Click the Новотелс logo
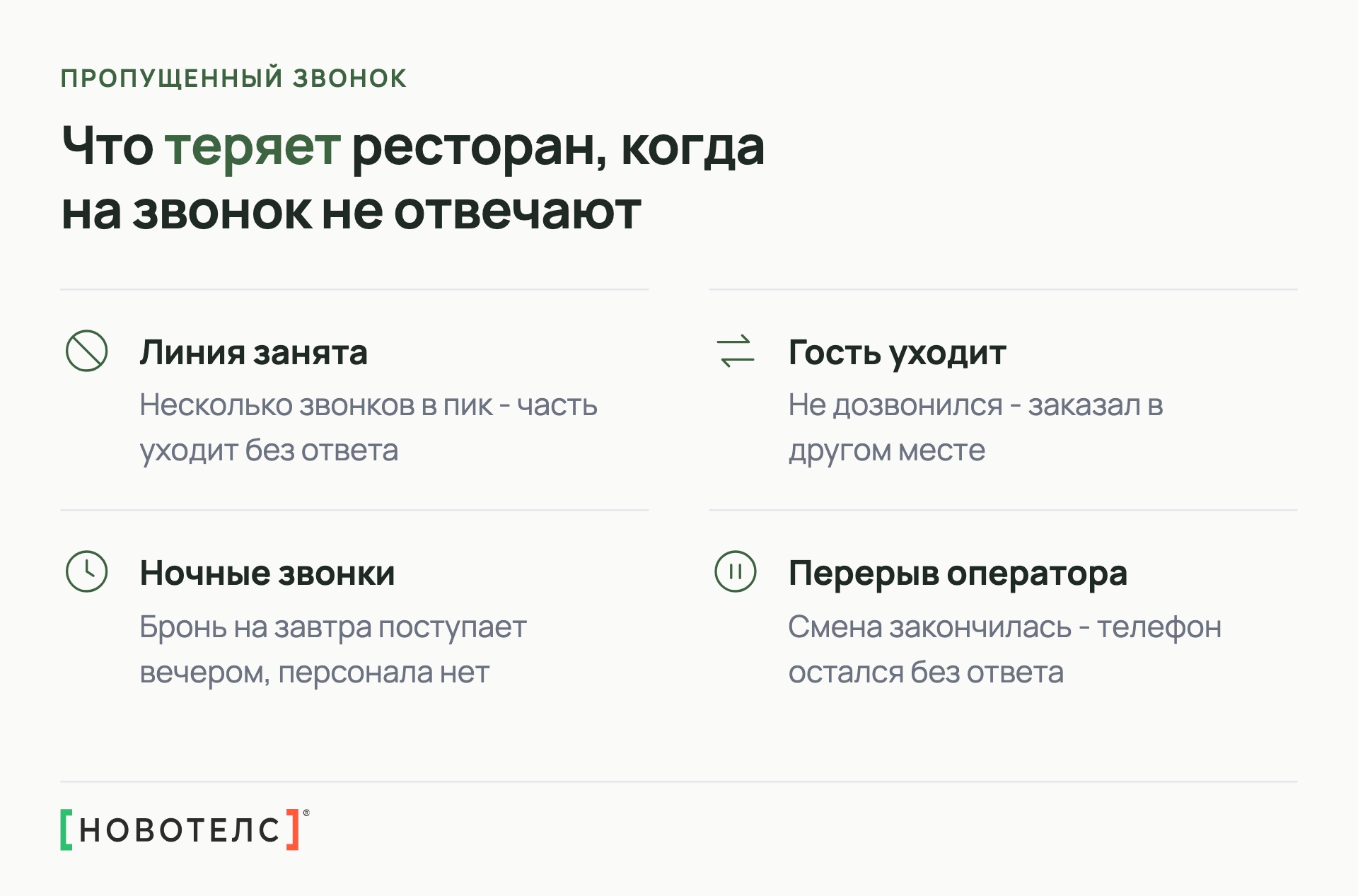1358x896 pixels. (x=185, y=830)
